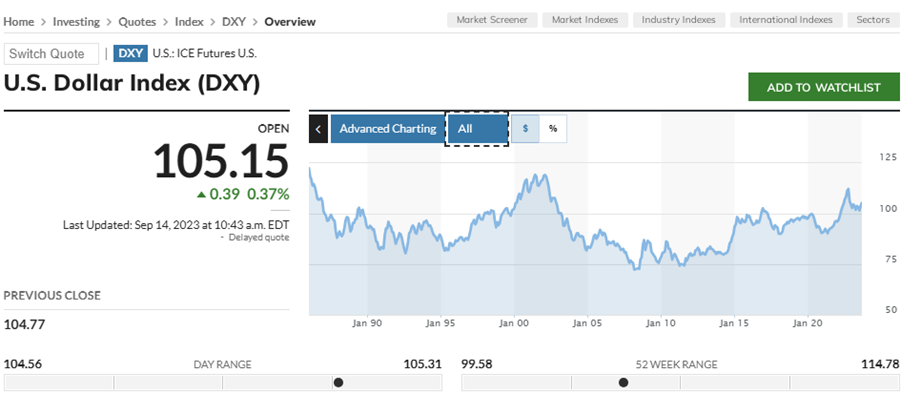921x394 pixels.
Task: Open Market Indexes tab
Action: [x=585, y=20]
